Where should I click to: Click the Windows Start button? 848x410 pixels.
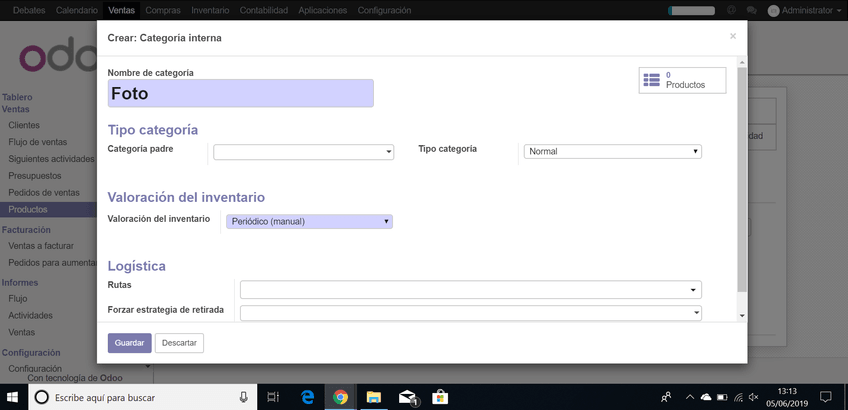14,397
